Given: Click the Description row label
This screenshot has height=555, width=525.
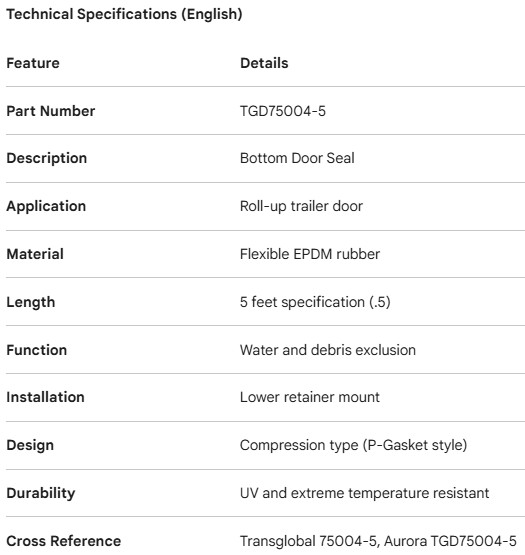Looking at the screenshot, I should pyautogui.click(x=47, y=158).
